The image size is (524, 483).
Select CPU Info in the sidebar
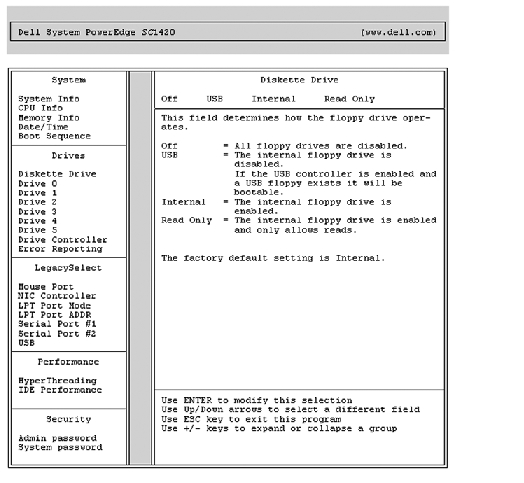[40, 108]
